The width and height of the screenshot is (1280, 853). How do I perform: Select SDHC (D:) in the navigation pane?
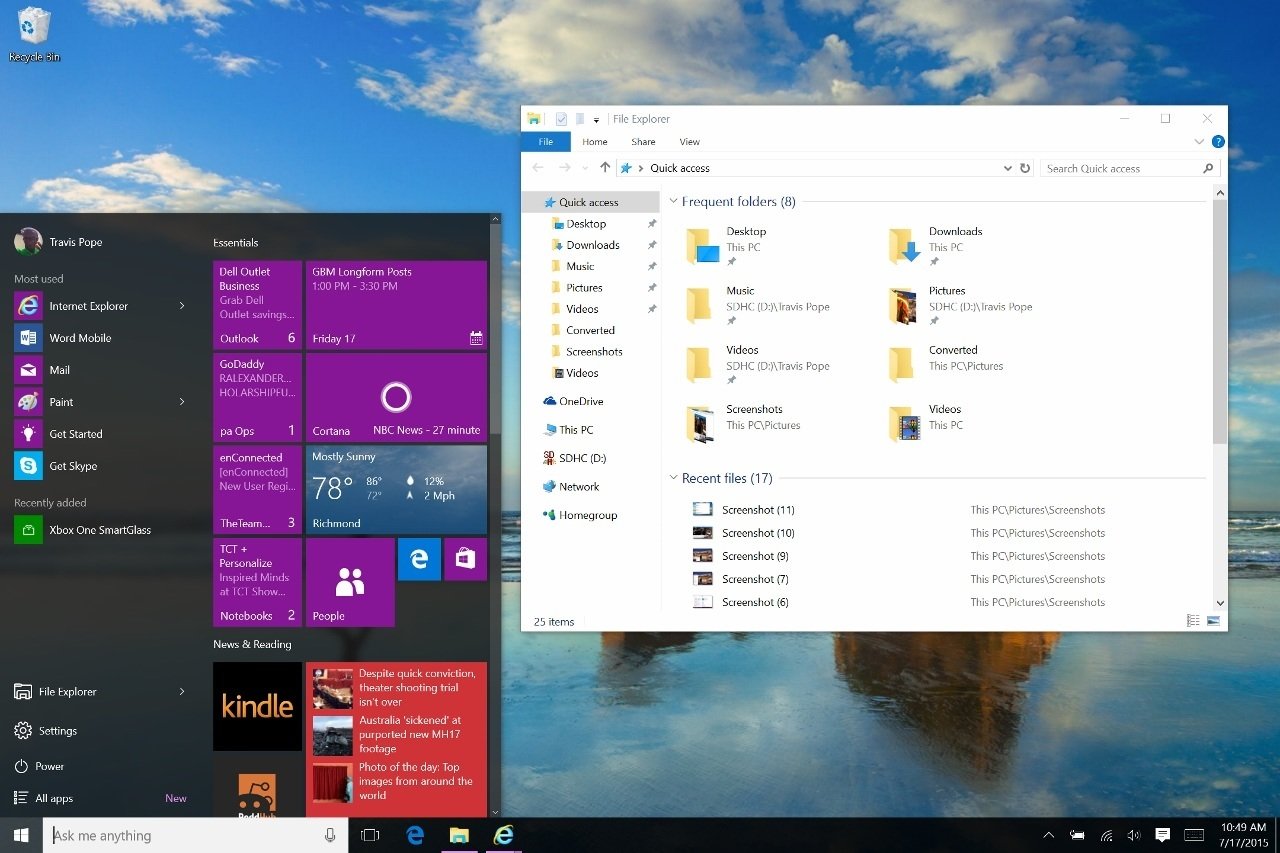pos(574,458)
